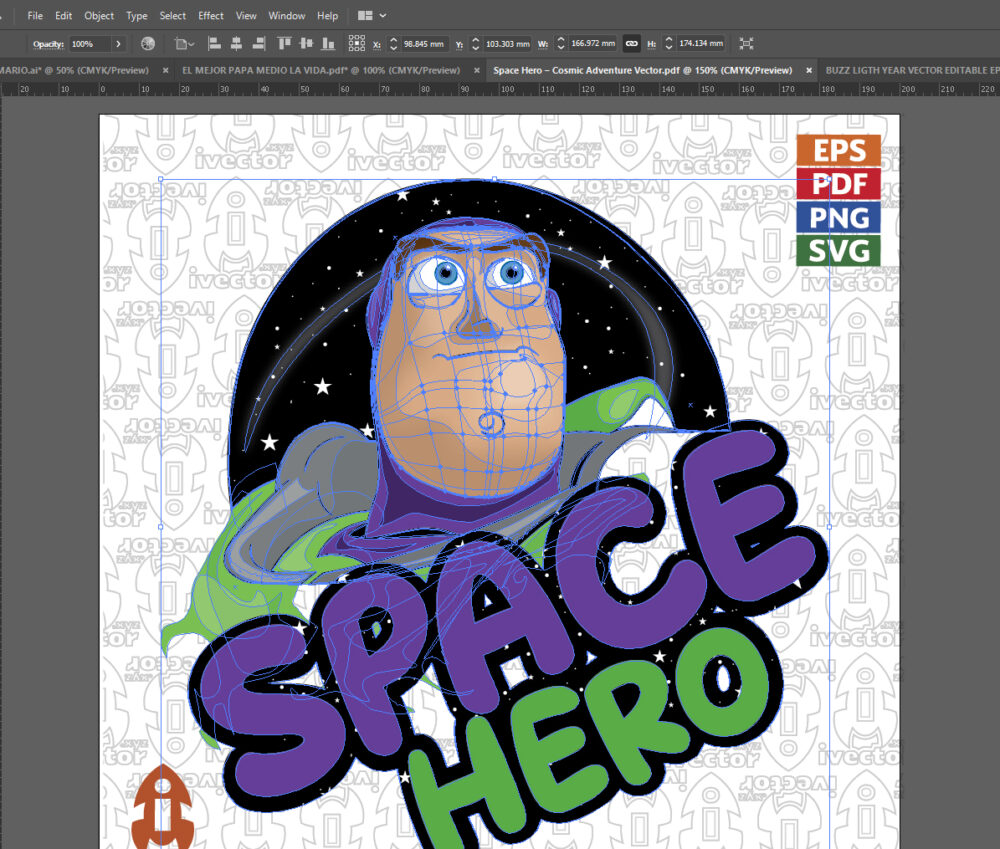Click the red PDF badge on artboard

click(839, 184)
